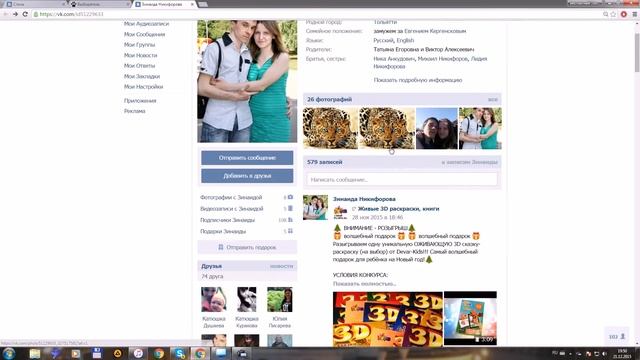Image resolution: width=640 pixels, height=360 pixels.
Task: Open friend Катюшка Курмова avatar
Action: (247, 299)
